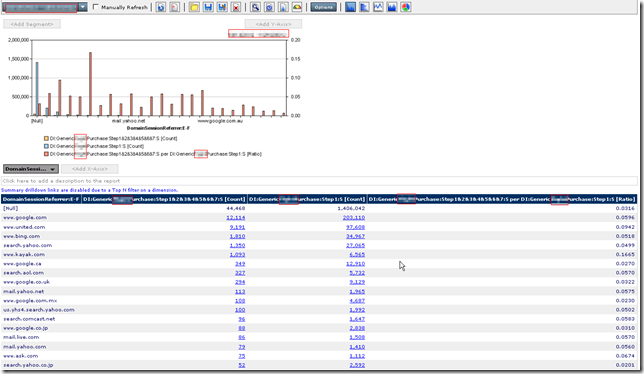This screenshot has height=374, width=644.
Task: Click the first Save floppy icon
Action: coord(208,7)
